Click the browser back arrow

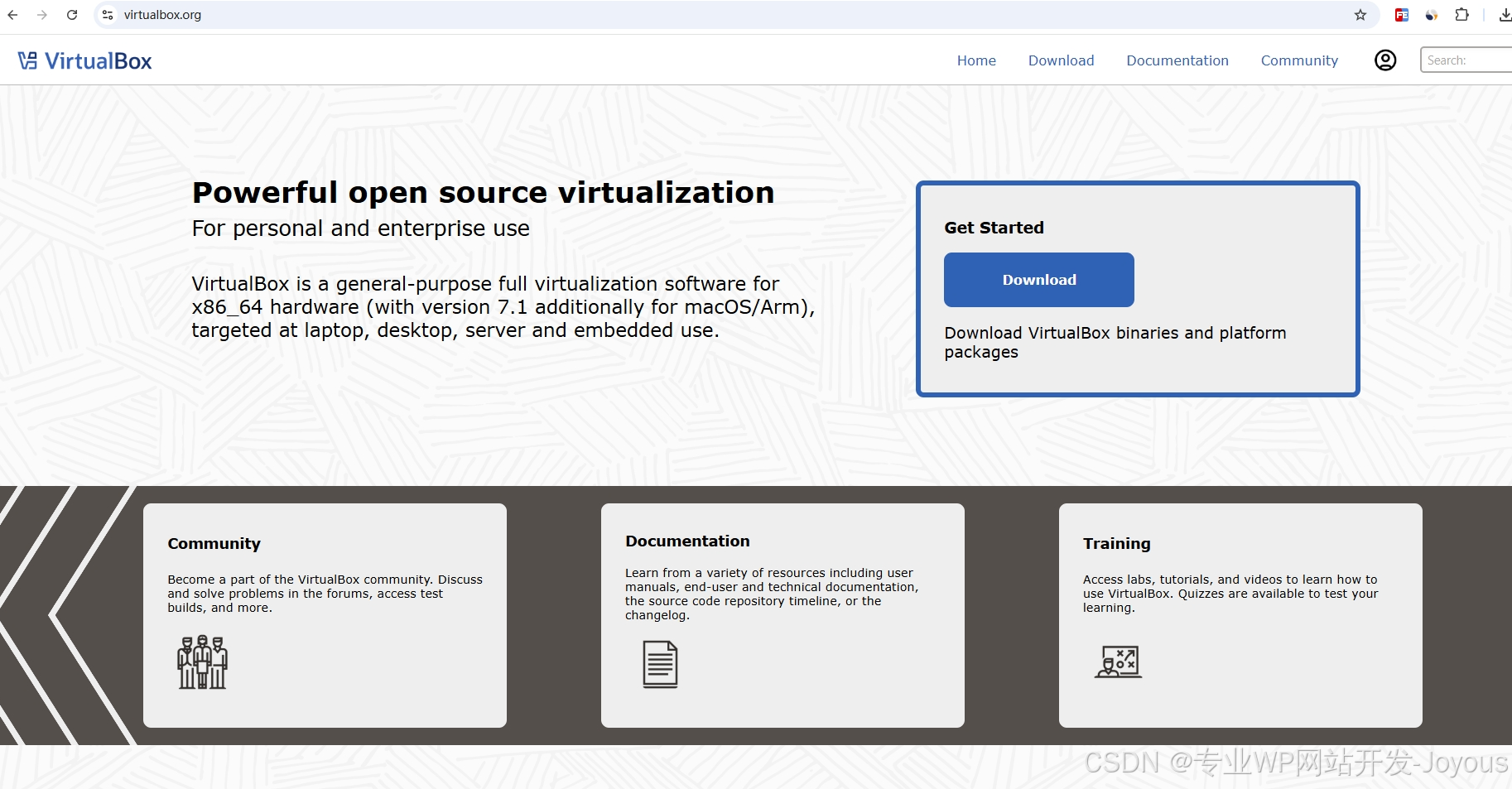12,15
